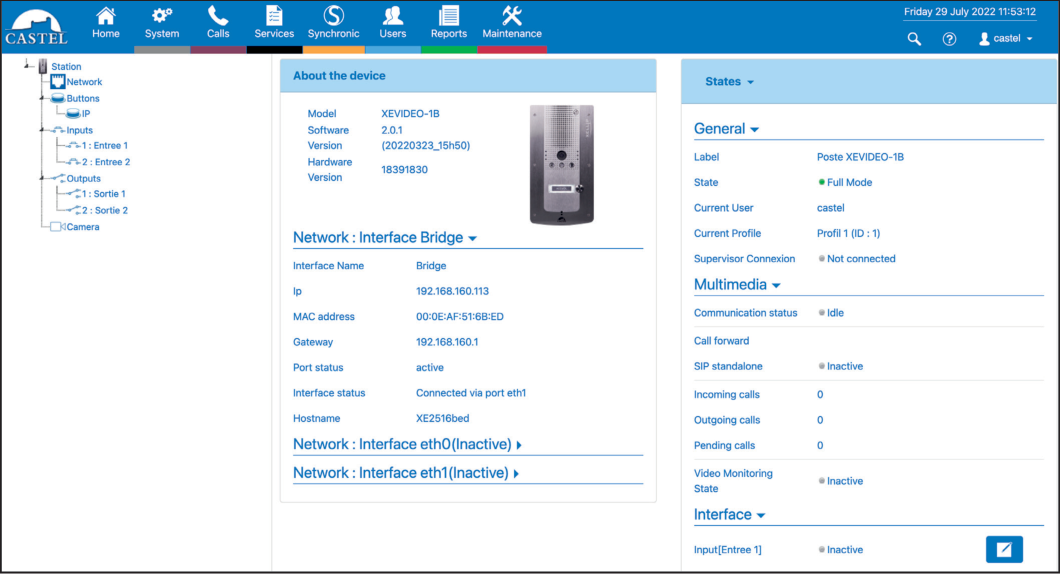Select IP under Buttons
This screenshot has width=1060, height=575.
pyautogui.click(x=86, y=114)
